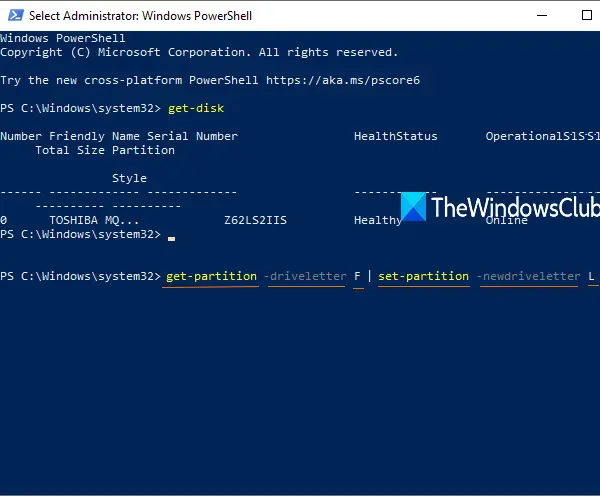The image size is (600, 496).
Task: Click the PowerShell icon in title bar
Action: pos(16,15)
